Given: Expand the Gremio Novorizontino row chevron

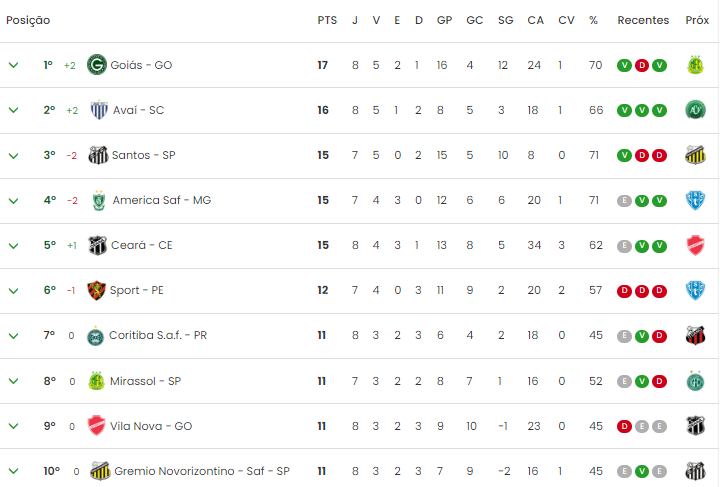Looking at the screenshot, I should pos(14,471).
